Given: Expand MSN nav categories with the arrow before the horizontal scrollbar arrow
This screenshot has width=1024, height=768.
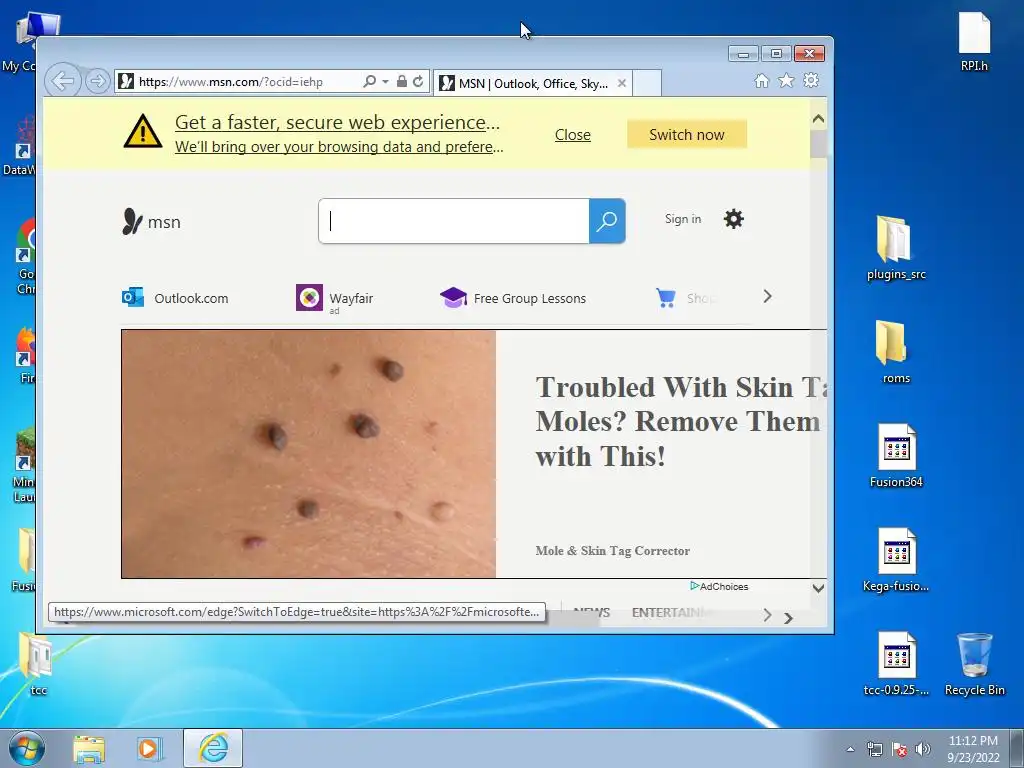Looking at the screenshot, I should (x=767, y=615).
